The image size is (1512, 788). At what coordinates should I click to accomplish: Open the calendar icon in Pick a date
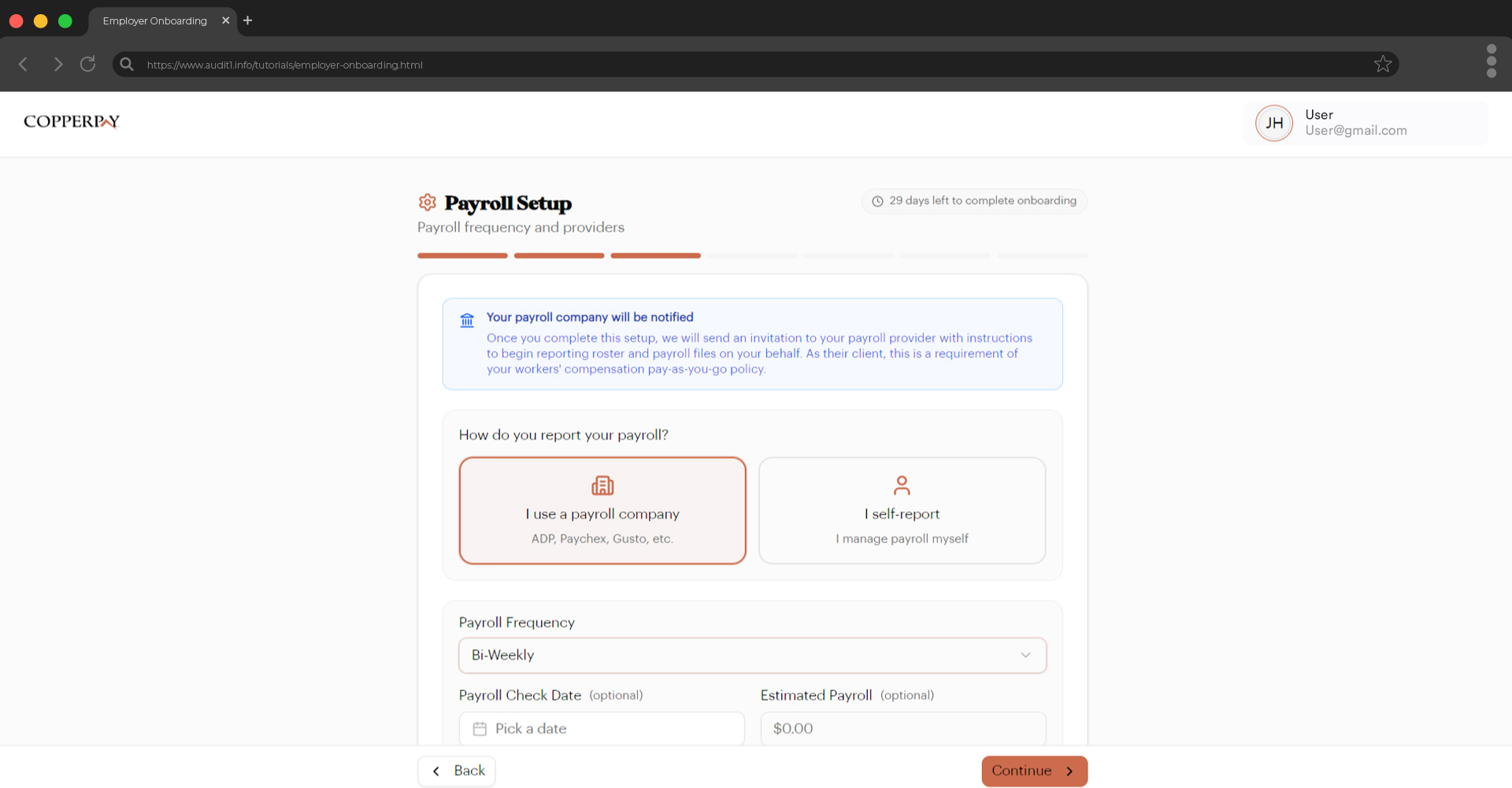pyautogui.click(x=480, y=729)
